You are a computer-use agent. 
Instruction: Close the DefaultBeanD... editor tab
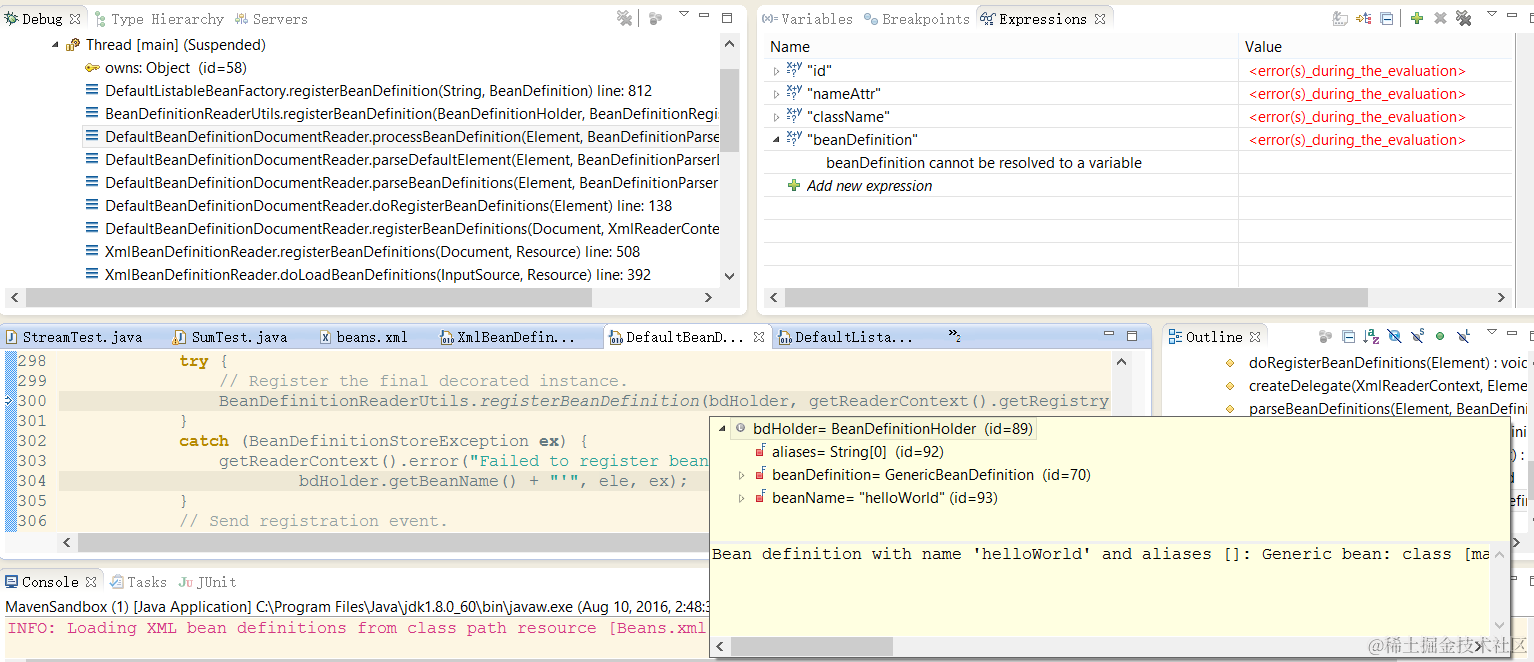click(x=759, y=337)
